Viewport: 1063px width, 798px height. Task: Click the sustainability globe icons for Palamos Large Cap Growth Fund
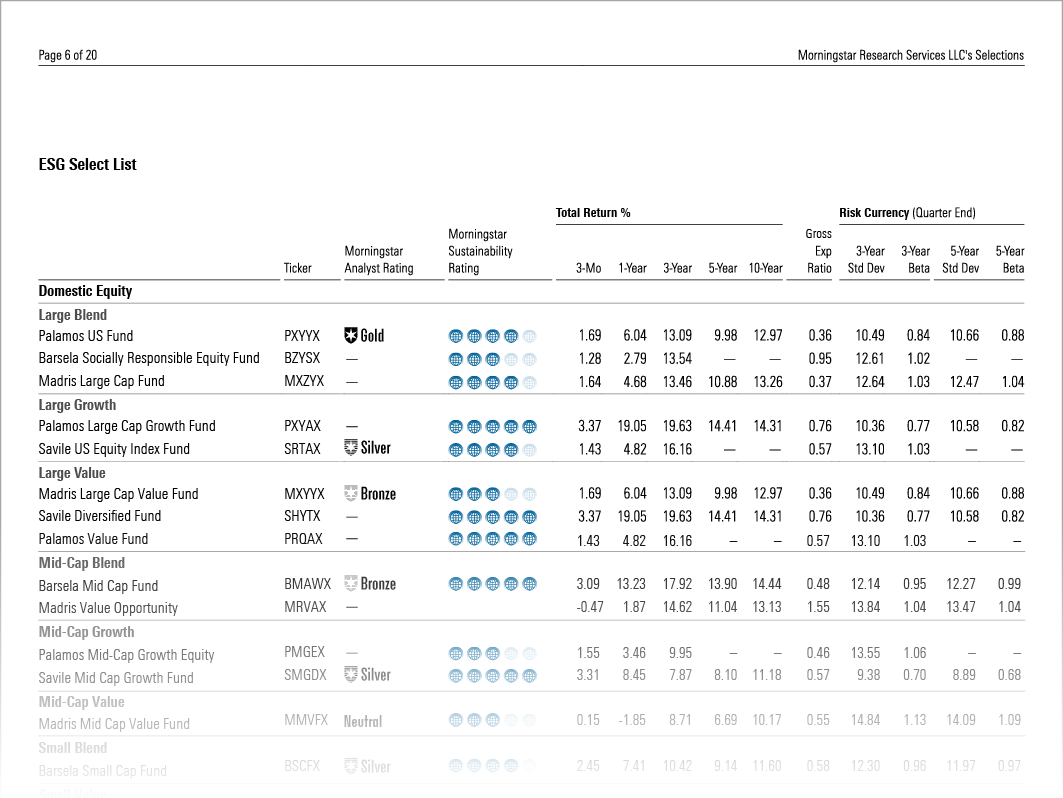click(x=493, y=427)
